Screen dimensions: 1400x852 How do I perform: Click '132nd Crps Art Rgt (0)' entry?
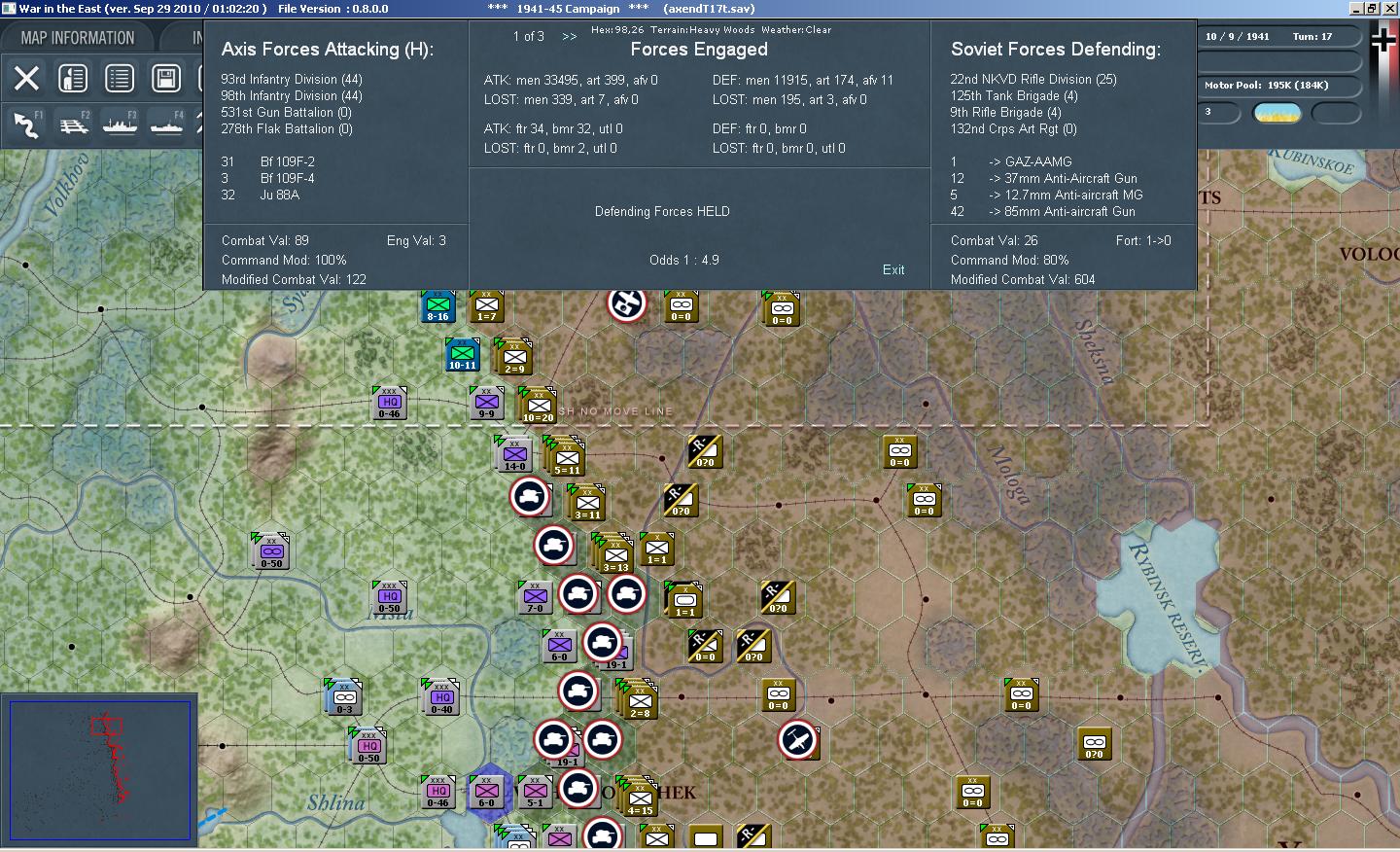(1014, 129)
